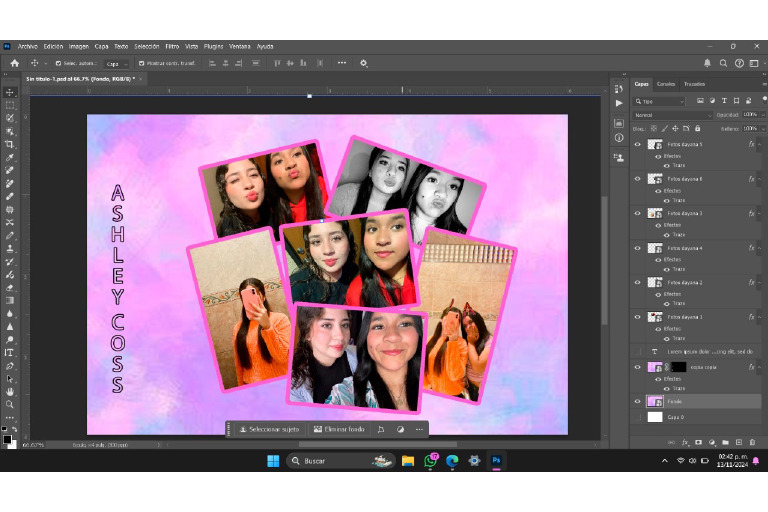The height and width of the screenshot is (512, 768).
Task: Open more options in contextual task bar
Action: click(x=419, y=429)
